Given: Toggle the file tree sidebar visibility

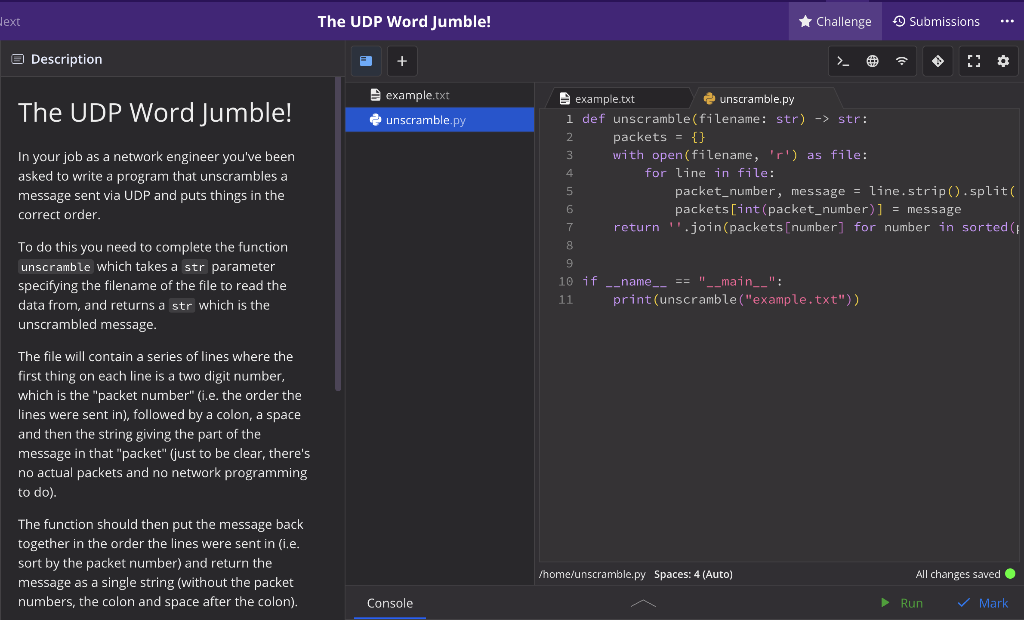Looking at the screenshot, I should 365,61.
